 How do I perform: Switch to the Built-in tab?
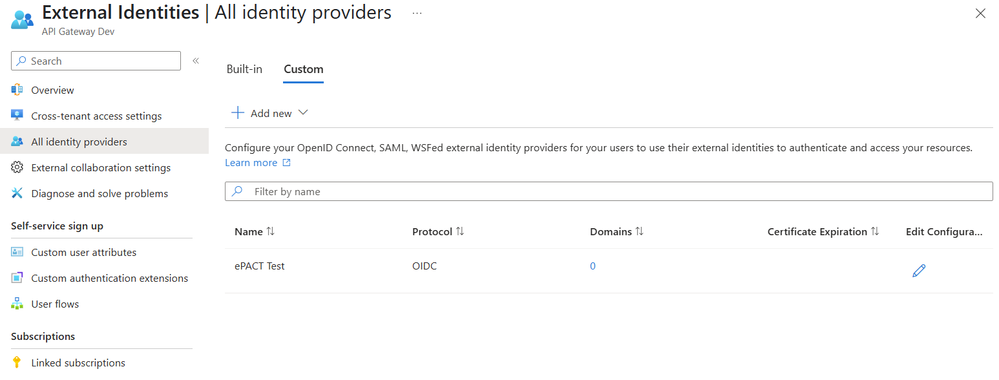[x=244, y=69]
